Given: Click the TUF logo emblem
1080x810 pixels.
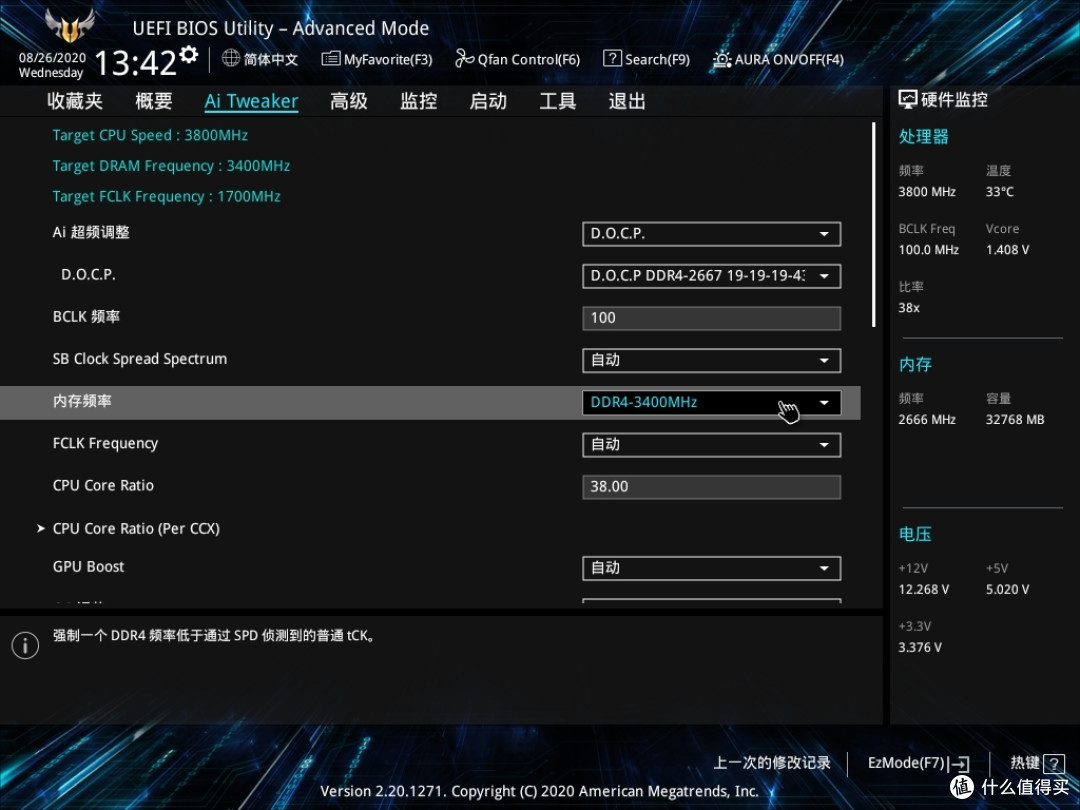Looking at the screenshot, I should 69,25.
